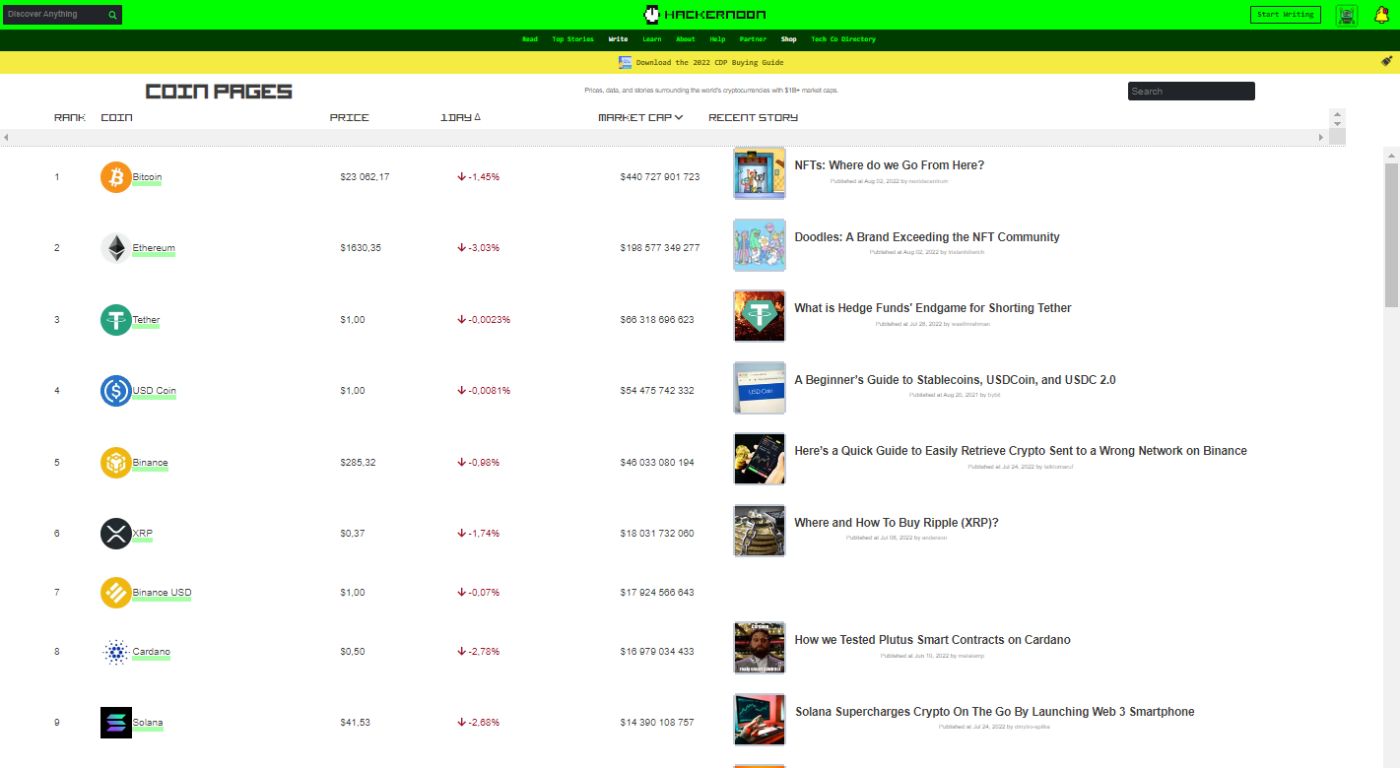Open the About menu item

click(685, 40)
